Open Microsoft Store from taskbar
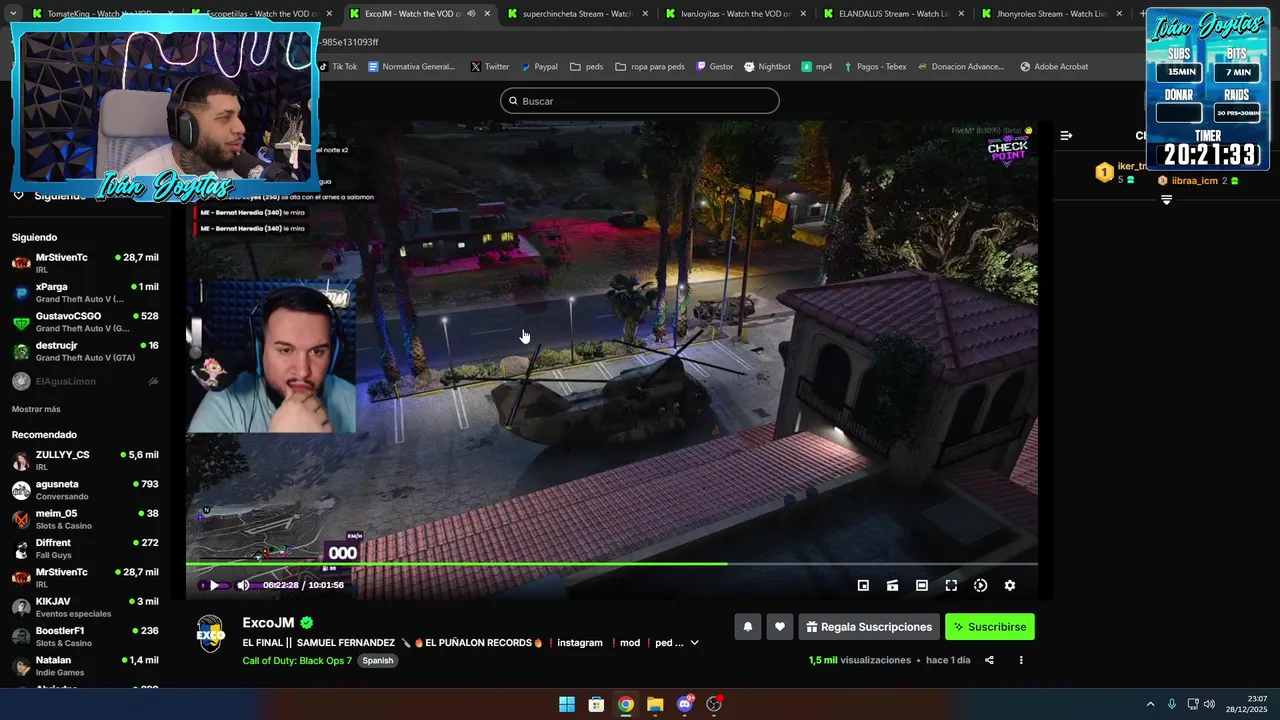The width and height of the screenshot is (1280, 720). 596,704
